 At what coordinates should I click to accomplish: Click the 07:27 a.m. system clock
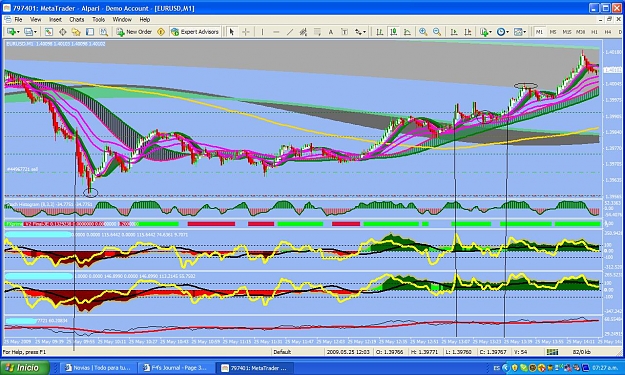point(606,368)
